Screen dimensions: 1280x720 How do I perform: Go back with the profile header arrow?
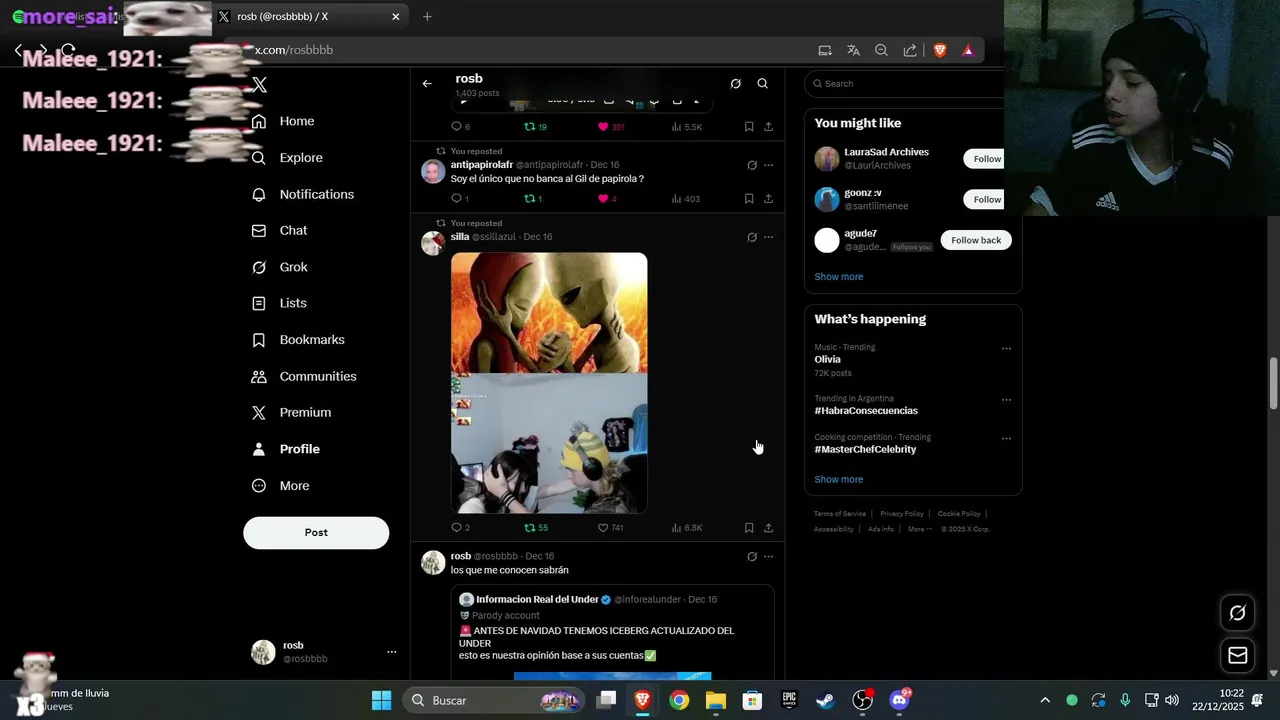(x=427, y=84)
